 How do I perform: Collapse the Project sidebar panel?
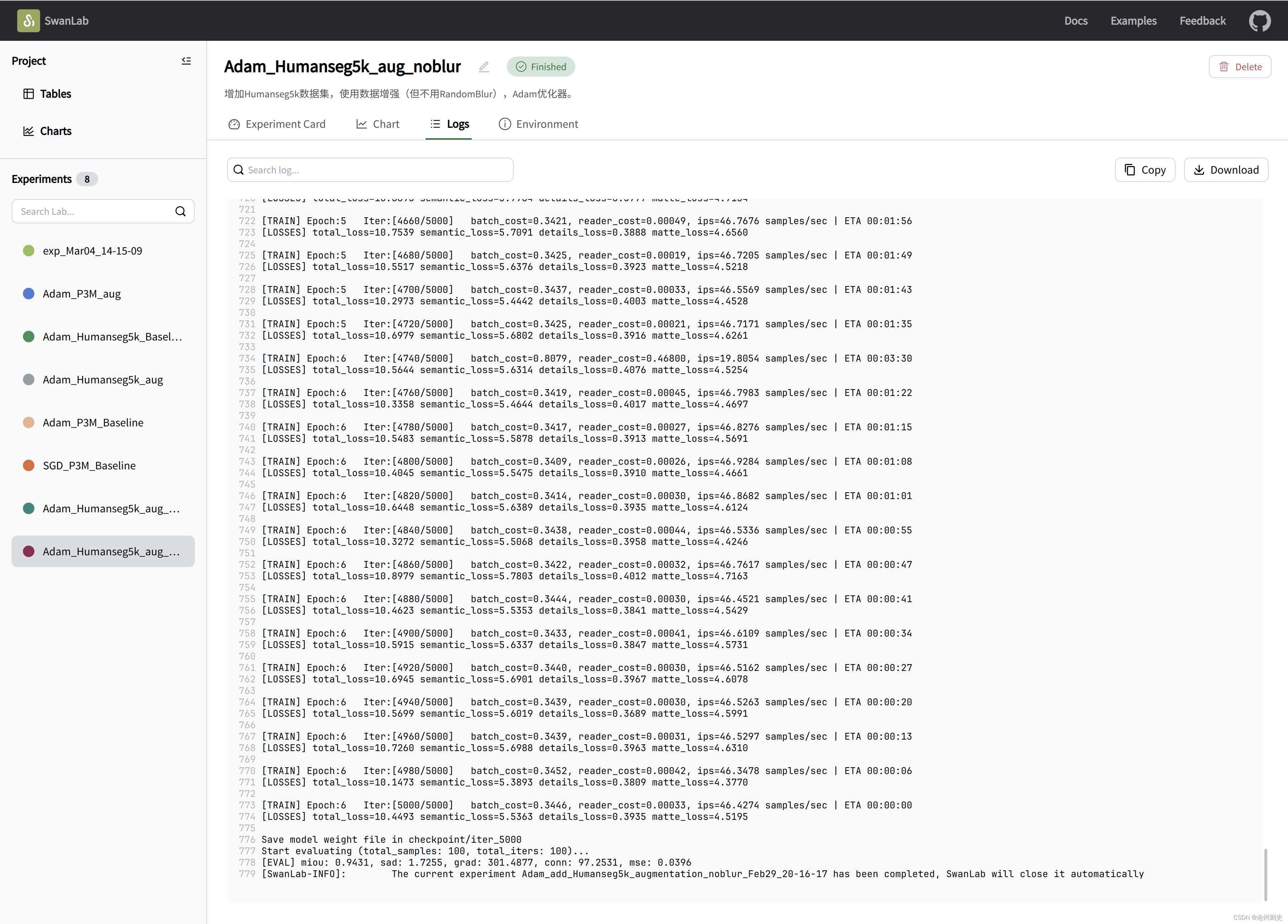[186, 61]
